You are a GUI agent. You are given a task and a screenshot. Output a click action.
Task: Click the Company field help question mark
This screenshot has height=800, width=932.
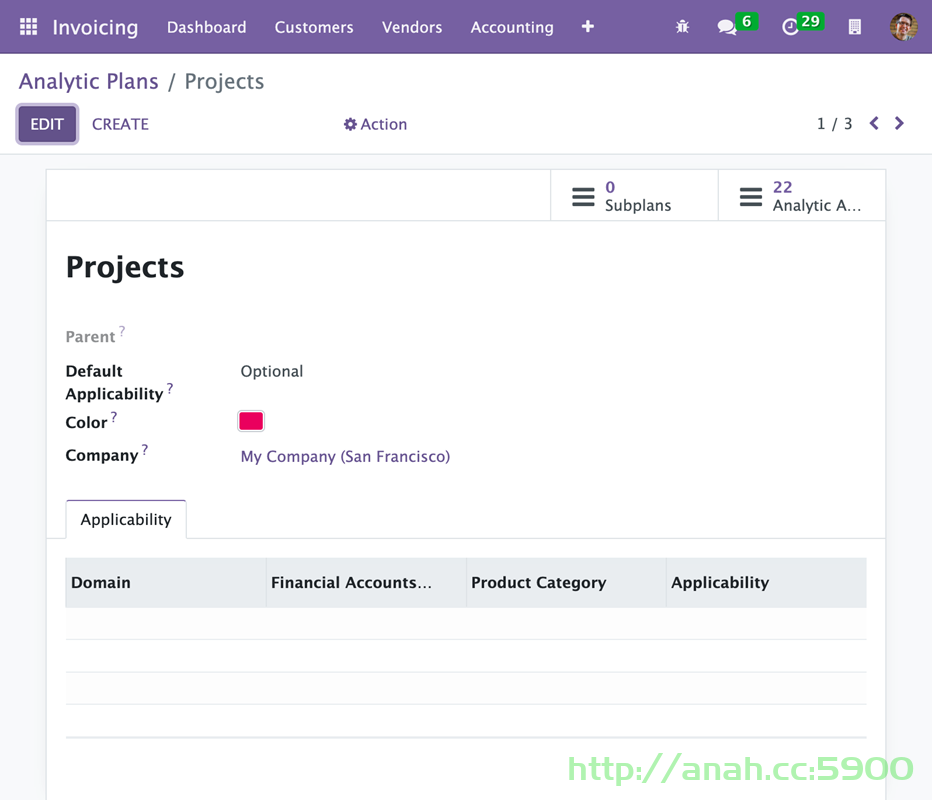pyautogui.click(x=145, y=449)
